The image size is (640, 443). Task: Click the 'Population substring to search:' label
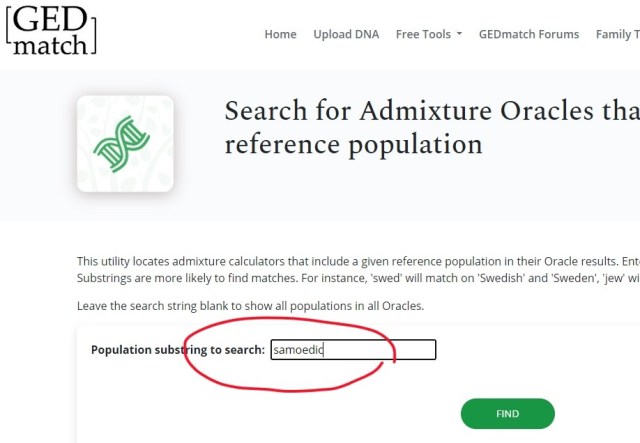click(178, 350)
